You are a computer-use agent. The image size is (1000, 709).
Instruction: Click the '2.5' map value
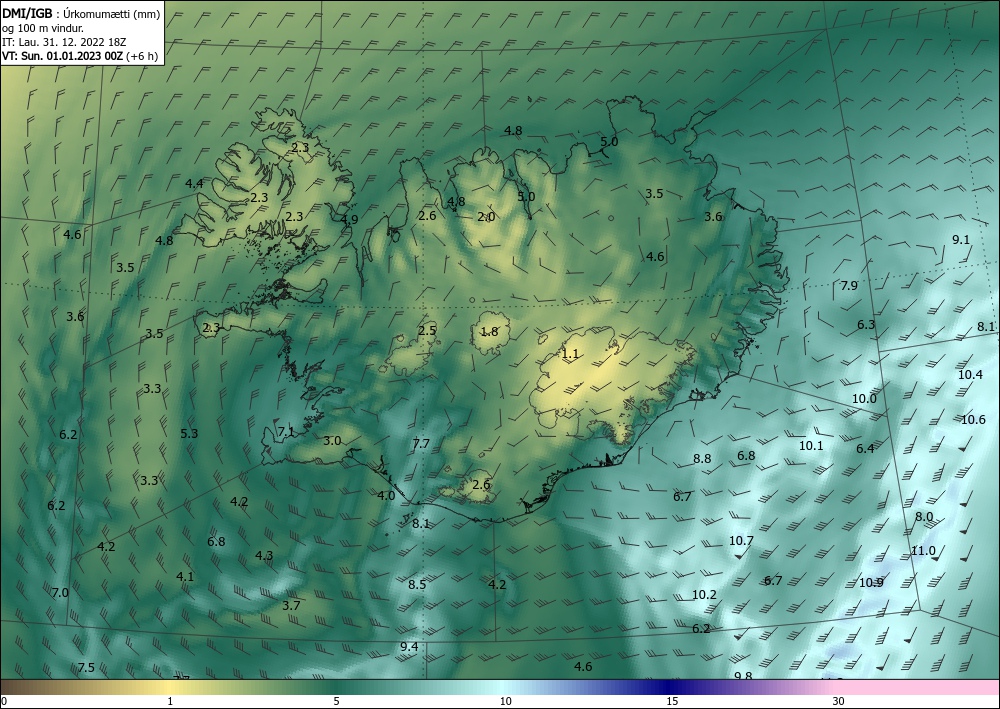pos(427,330)
